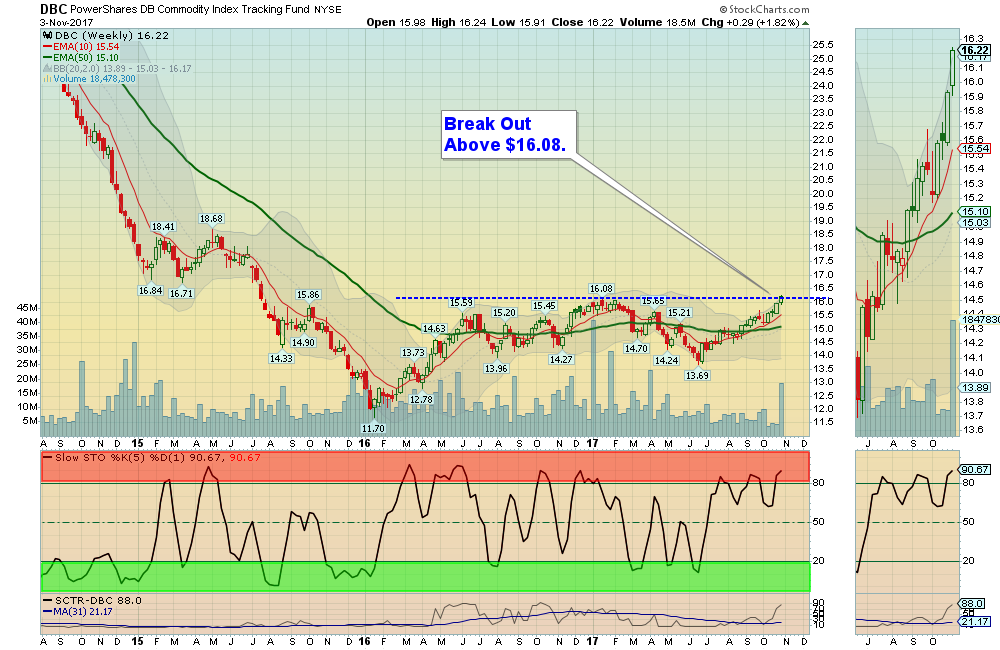
Task: Click the green line marker for EMA(50)
Action: point(47,58)
